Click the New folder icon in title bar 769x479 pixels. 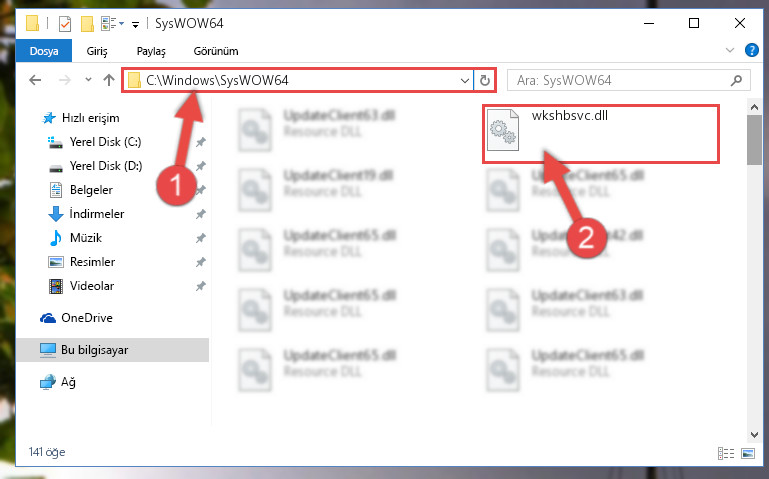coord(87,24)
